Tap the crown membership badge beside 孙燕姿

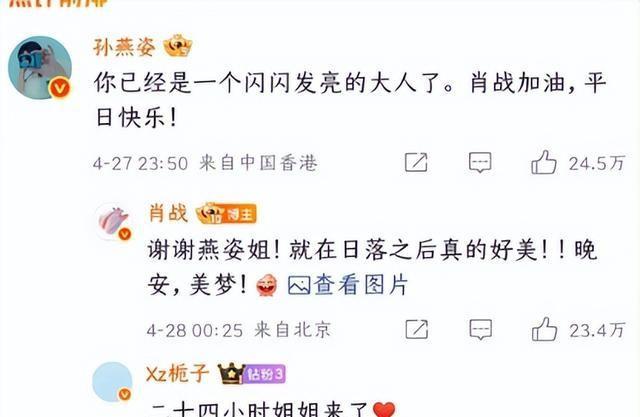point(178,46)
